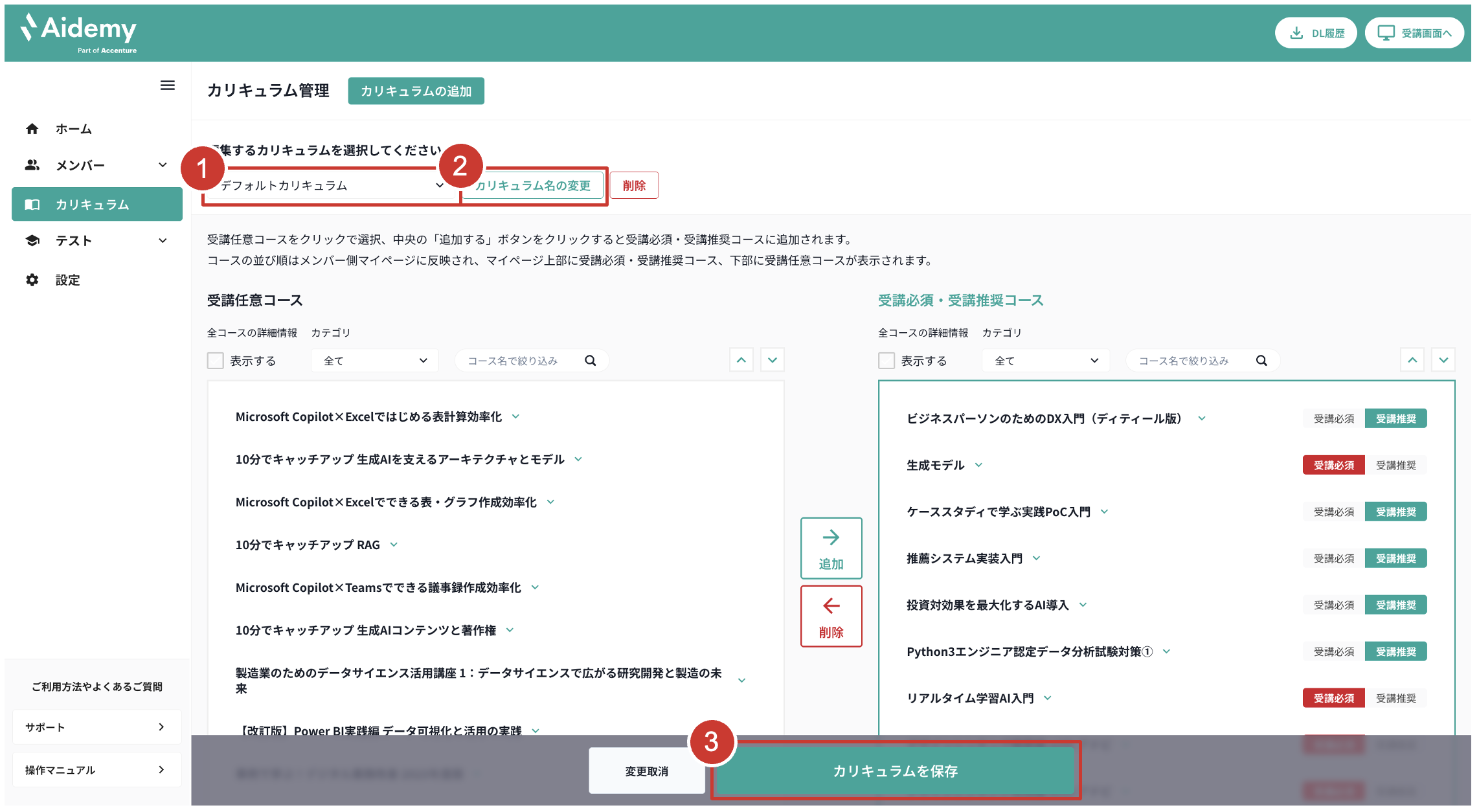Click the search icon in left course filter

(590, 361)
